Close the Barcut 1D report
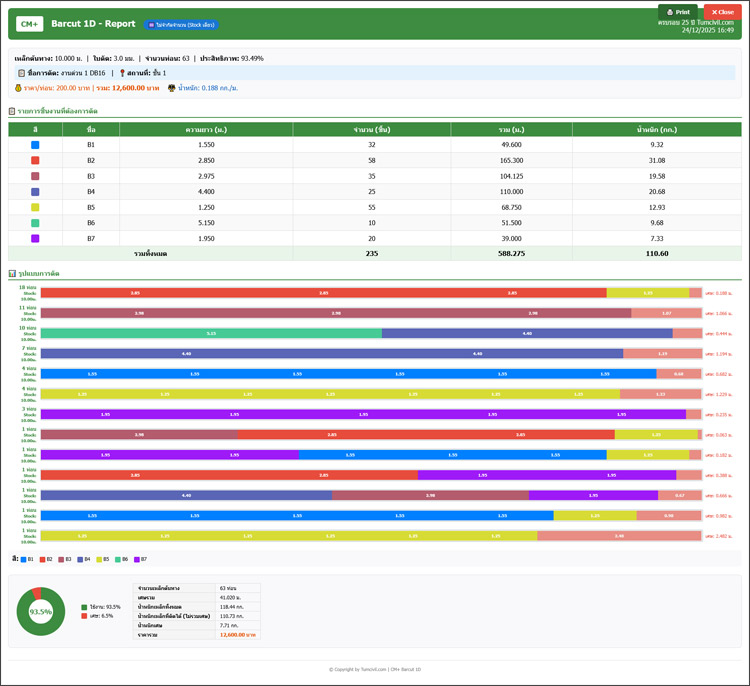The image size is (750, 686). coord(721,12)
